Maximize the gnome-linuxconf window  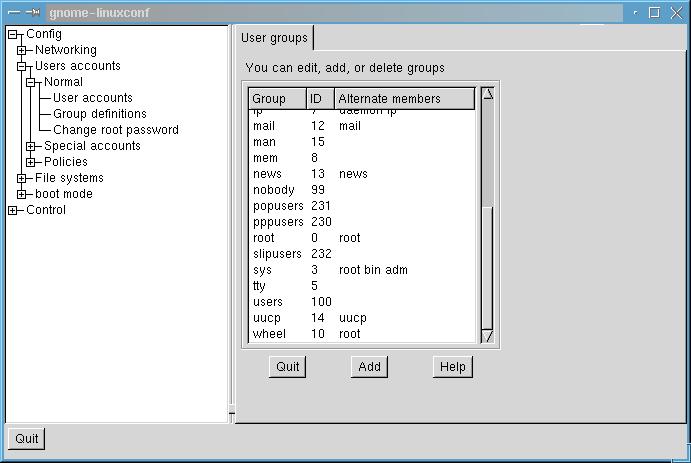pyautogui.click(x=654, y=12)
